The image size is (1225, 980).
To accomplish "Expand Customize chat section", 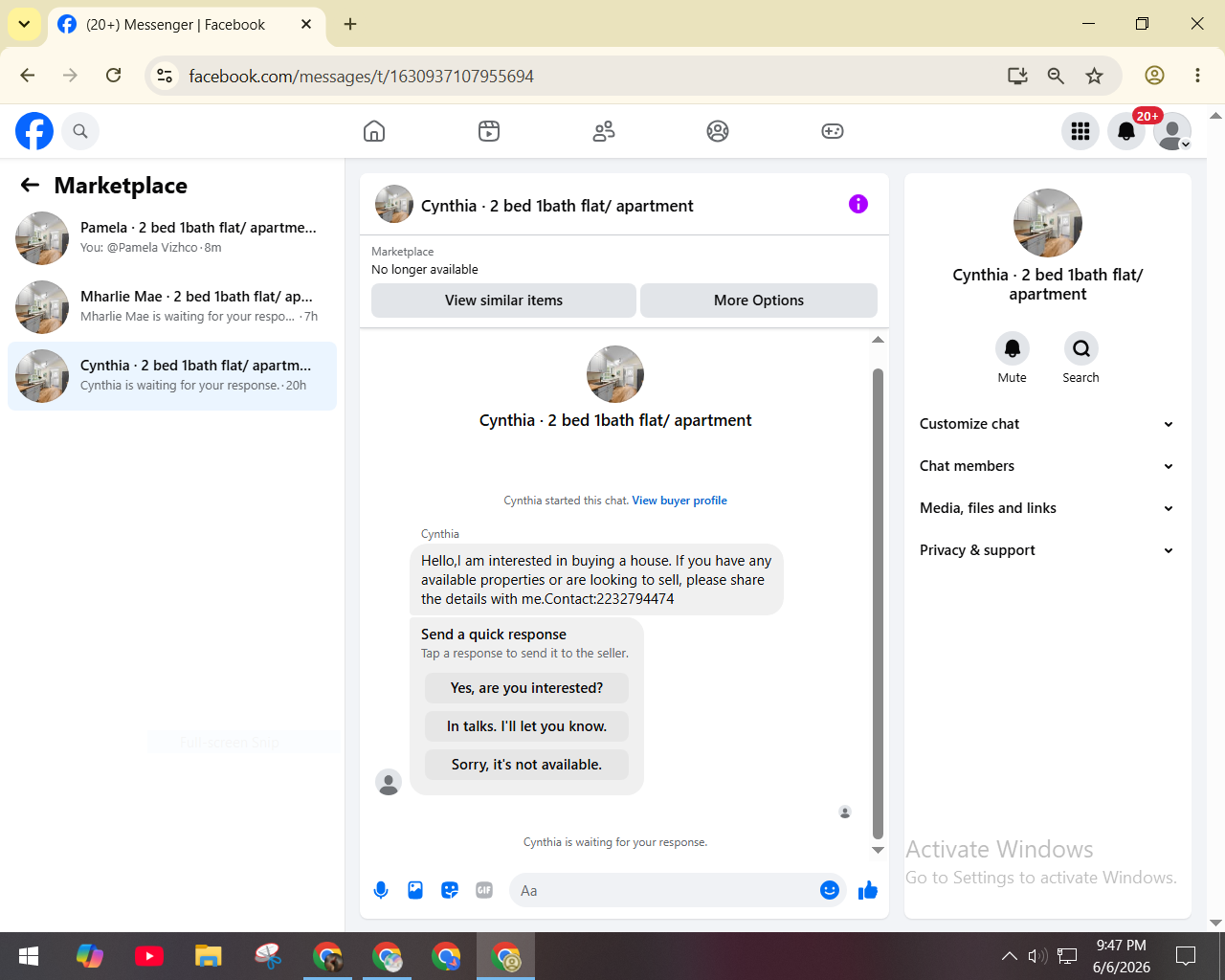I will coord(1047,424).
